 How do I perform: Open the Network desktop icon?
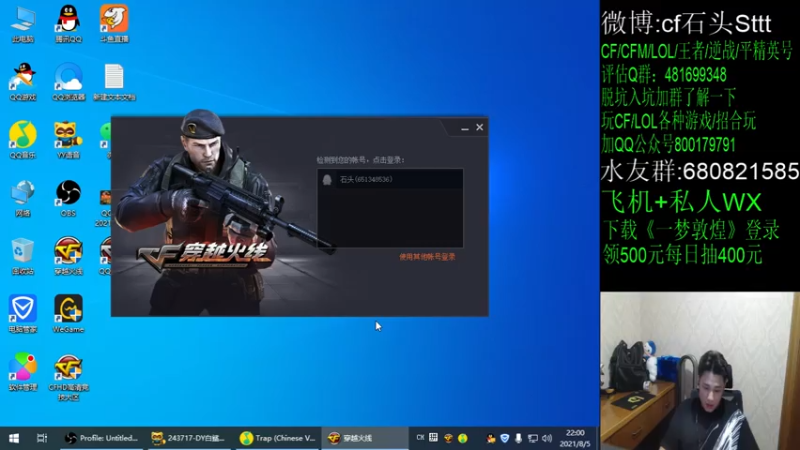23,198
